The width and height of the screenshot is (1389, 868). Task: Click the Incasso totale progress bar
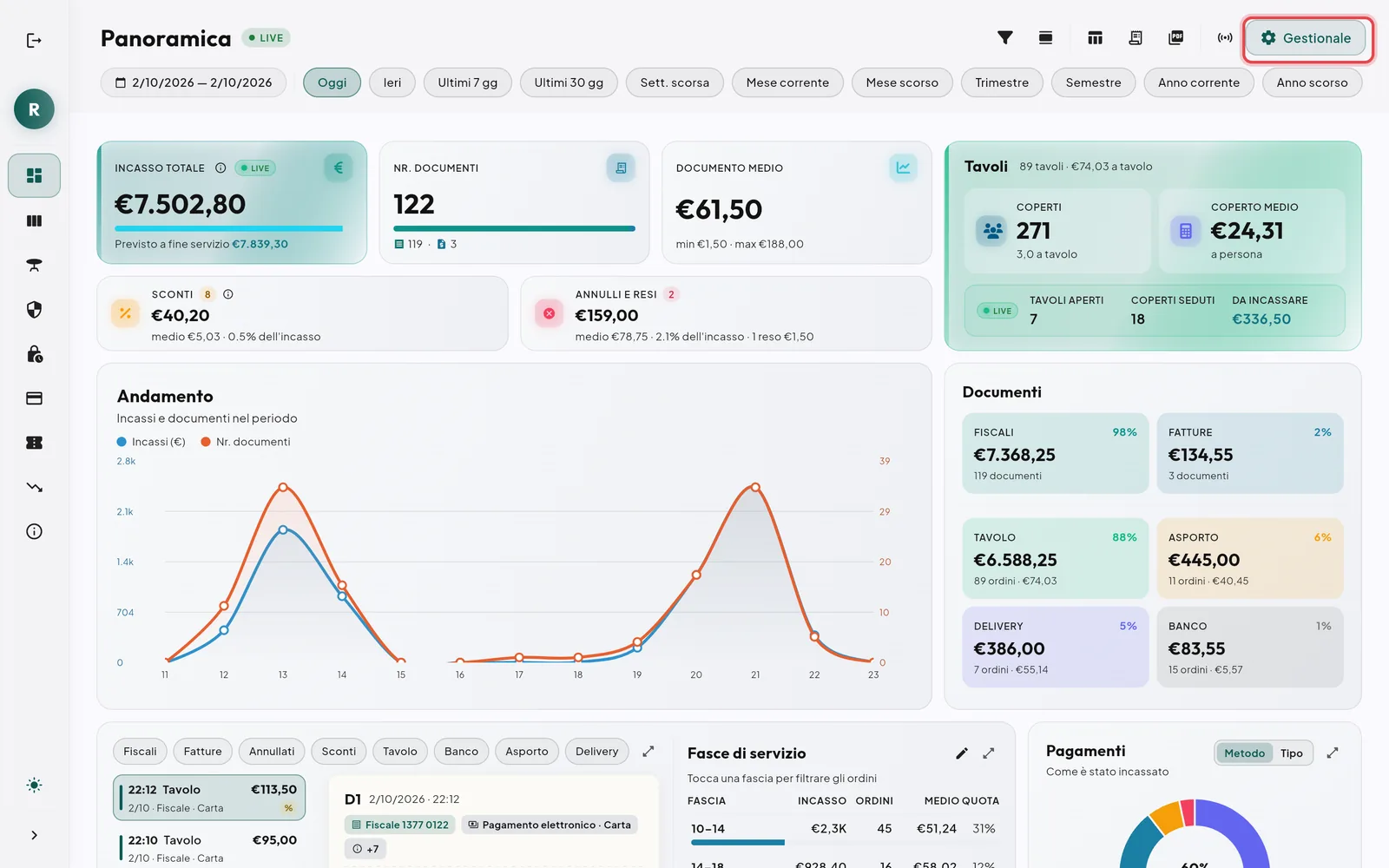228,228
